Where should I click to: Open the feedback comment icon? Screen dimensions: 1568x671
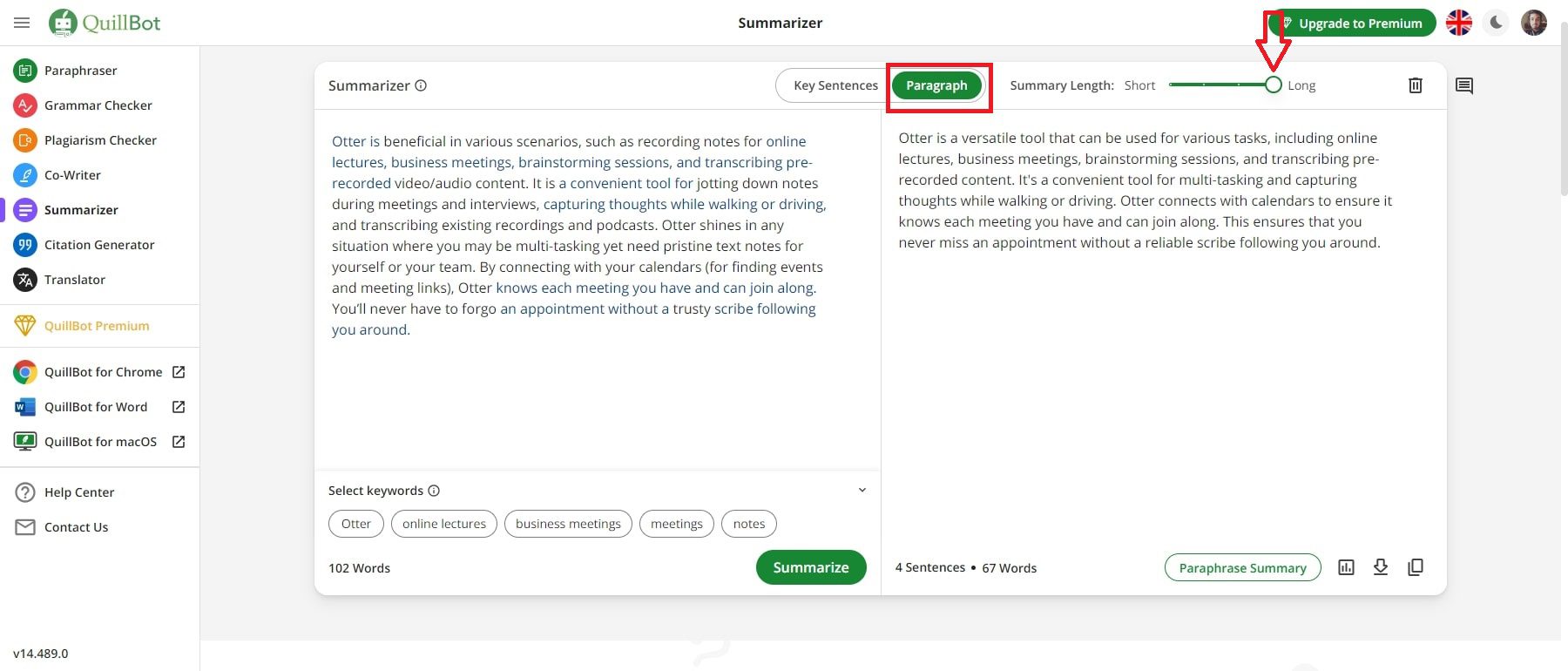pos(1464,85)
